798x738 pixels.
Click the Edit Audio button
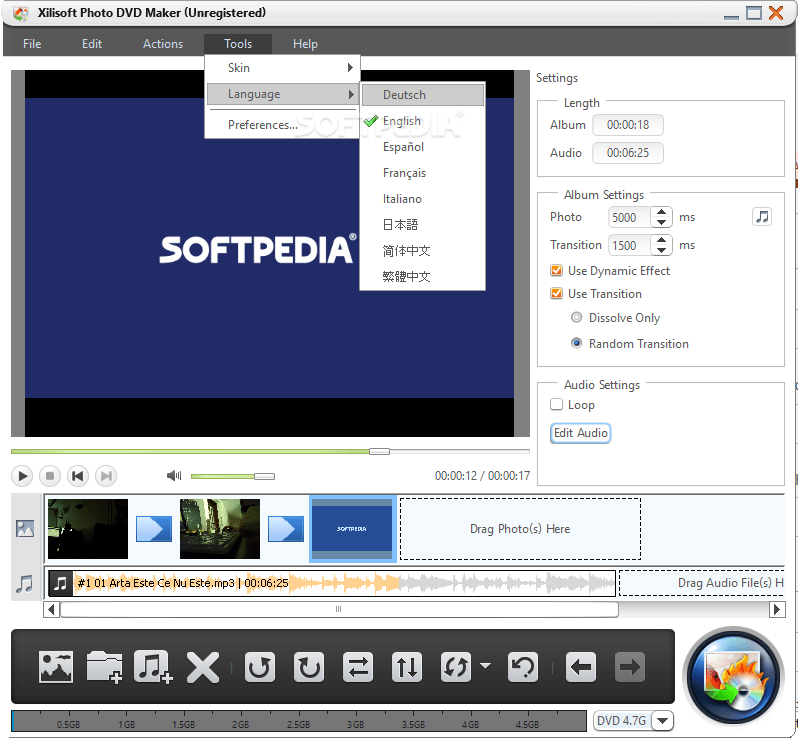coord(580,433)
